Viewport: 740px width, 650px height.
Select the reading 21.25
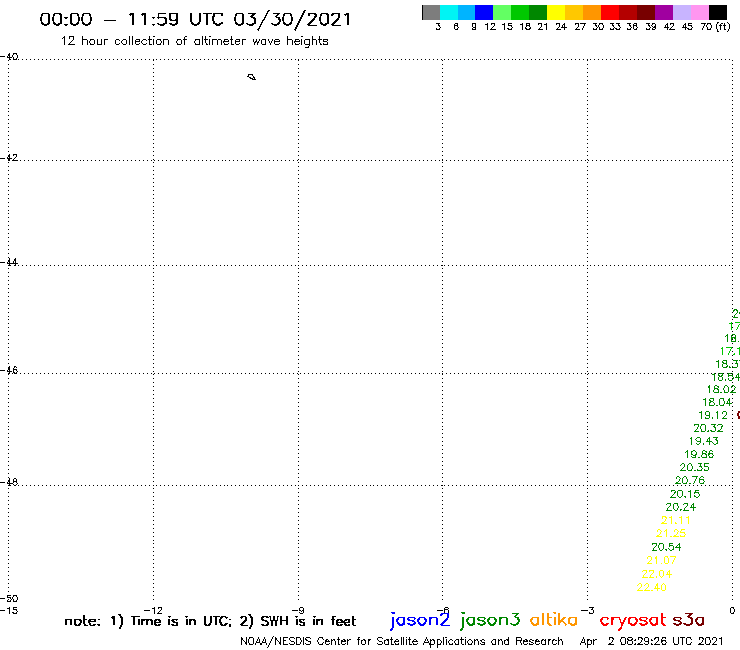click(671, 533)
